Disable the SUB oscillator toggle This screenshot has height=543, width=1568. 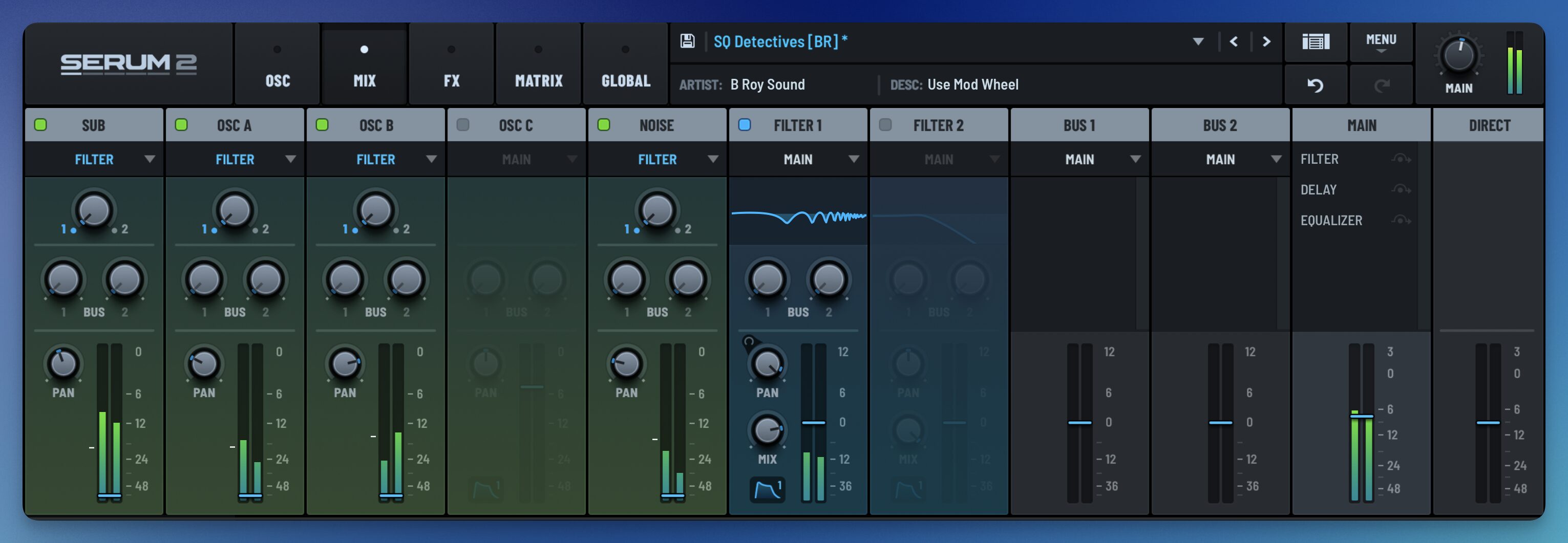click(x=41, y=125)
